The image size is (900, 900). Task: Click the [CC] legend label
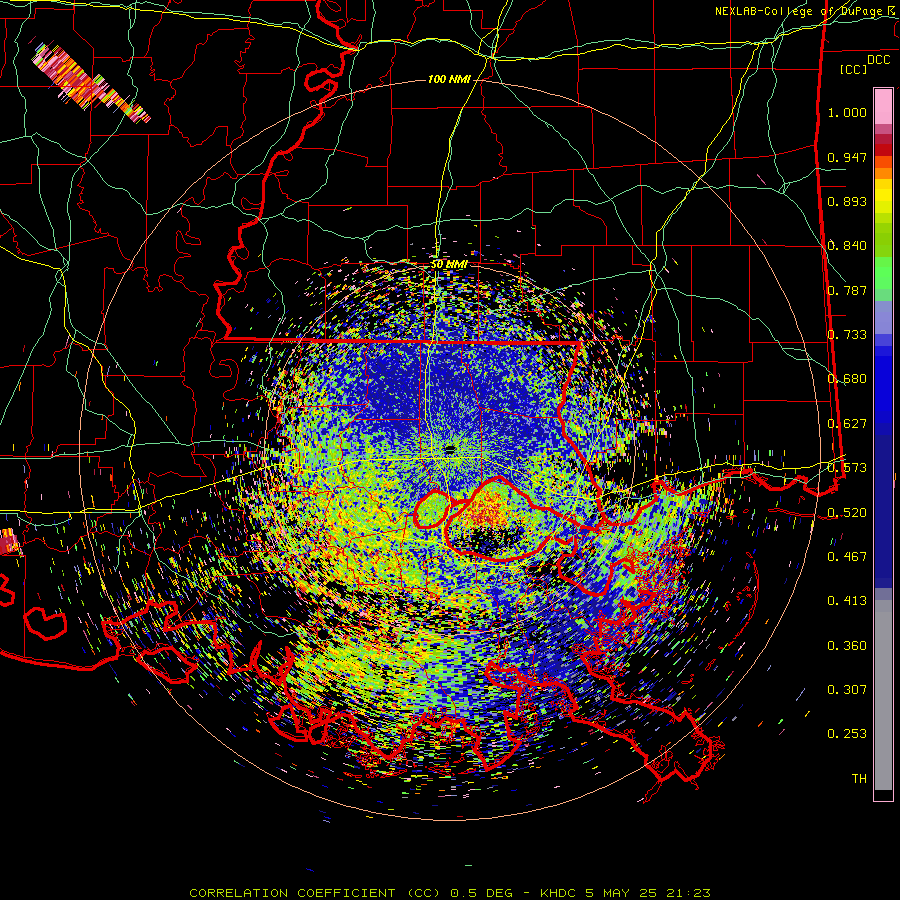(853, 69)
